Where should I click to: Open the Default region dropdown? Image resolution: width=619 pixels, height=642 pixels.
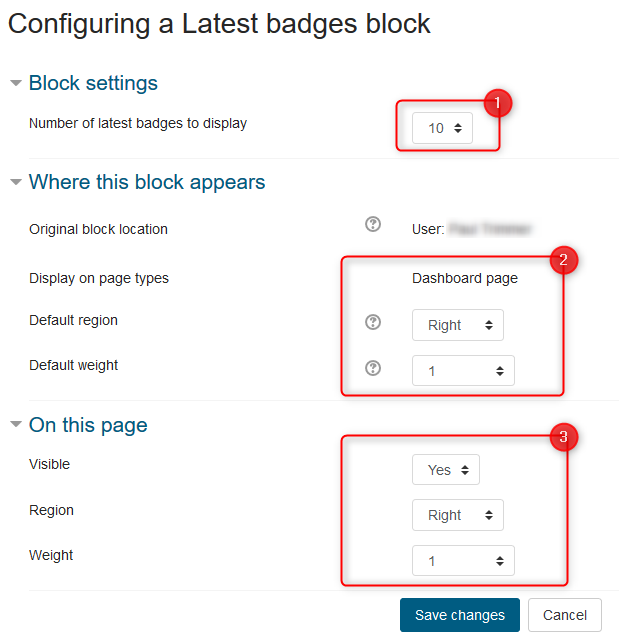pos(458,325)
